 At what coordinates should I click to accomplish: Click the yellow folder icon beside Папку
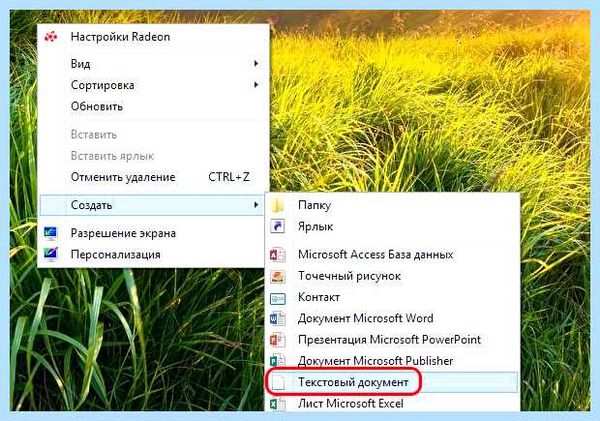click(x=277, y=205)
